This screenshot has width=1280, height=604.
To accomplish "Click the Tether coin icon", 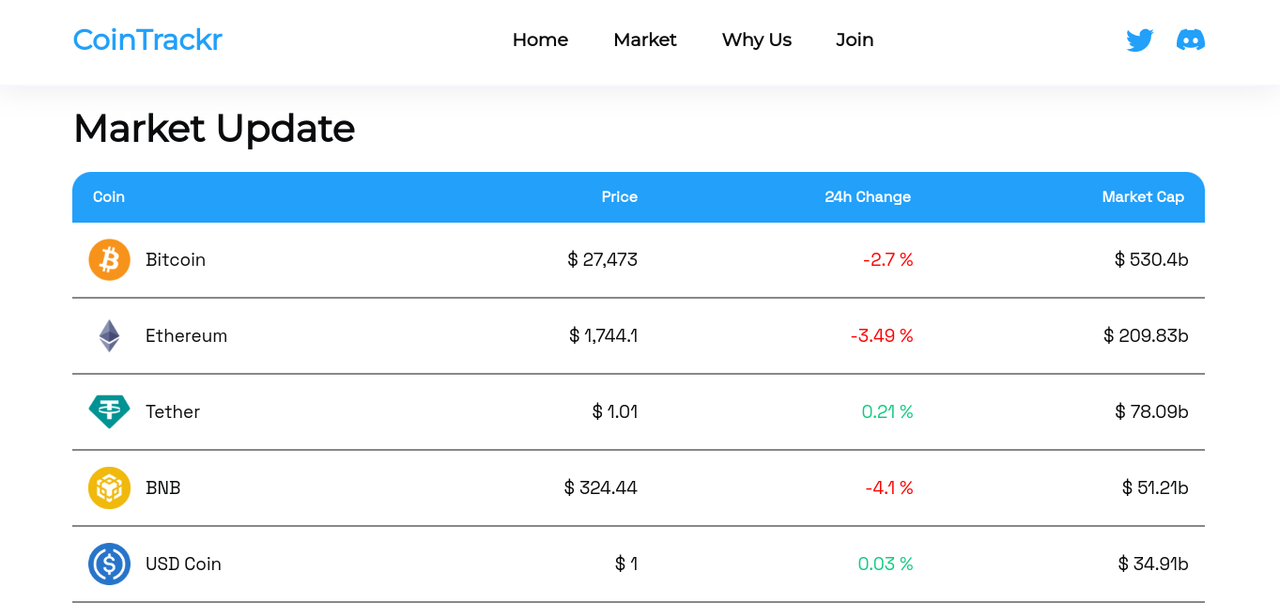I will click(109, 412).
